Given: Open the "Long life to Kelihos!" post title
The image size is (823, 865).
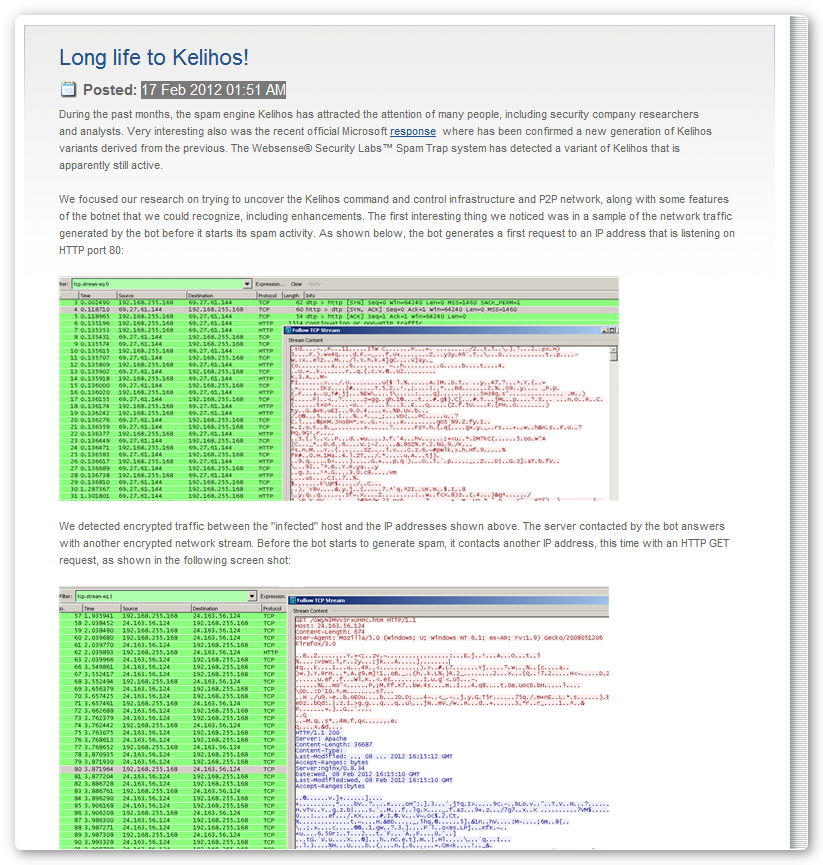Looking at the screenshot, I should click(154, 57).
